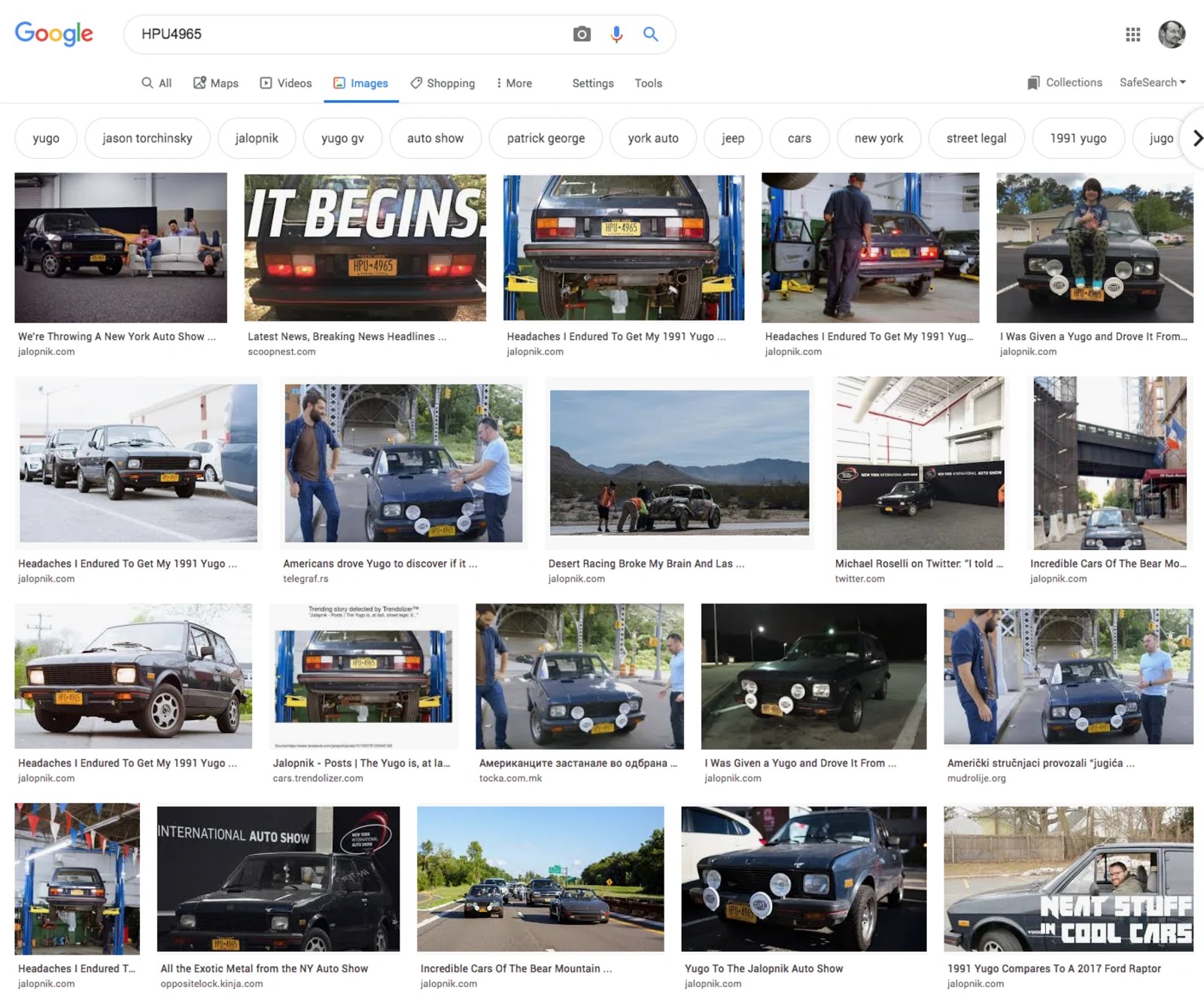Expand the SafeSearch dropdown

tap(1152, 83)
